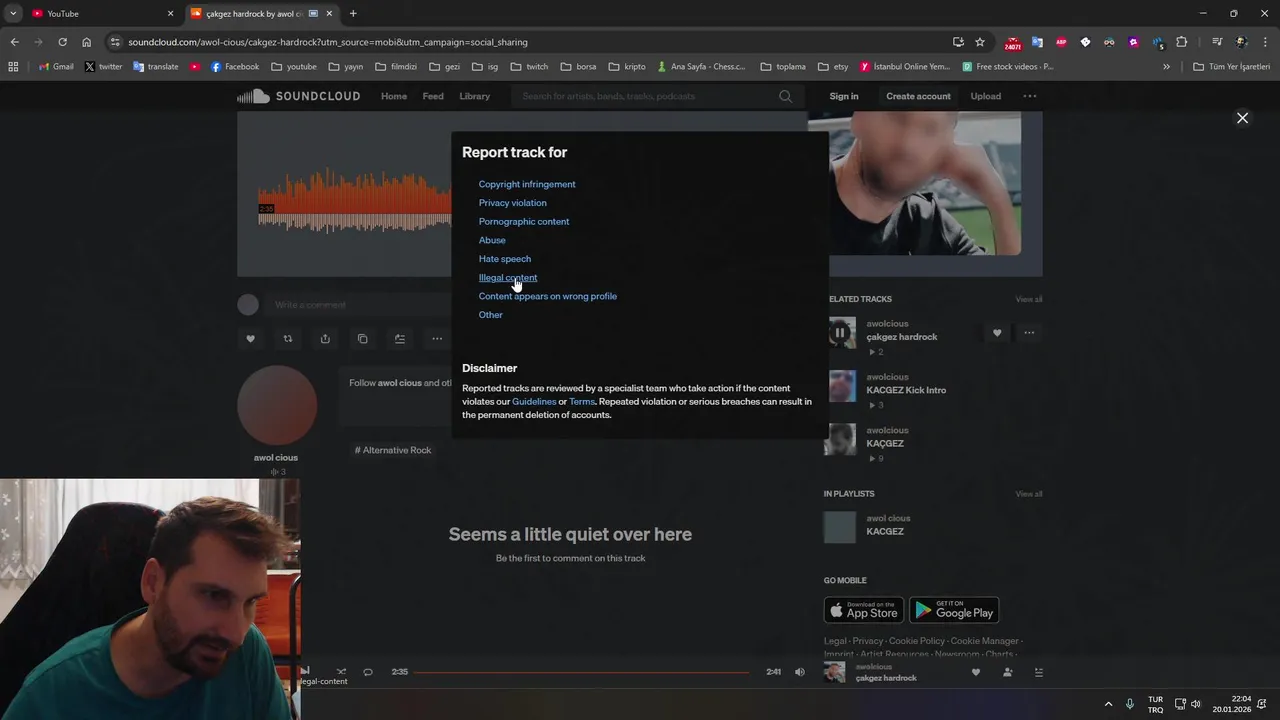Viewport: 1280px width, 720px height.
Task: Click Sign in button
Action: pyautogui.click(x=844, y=96)
